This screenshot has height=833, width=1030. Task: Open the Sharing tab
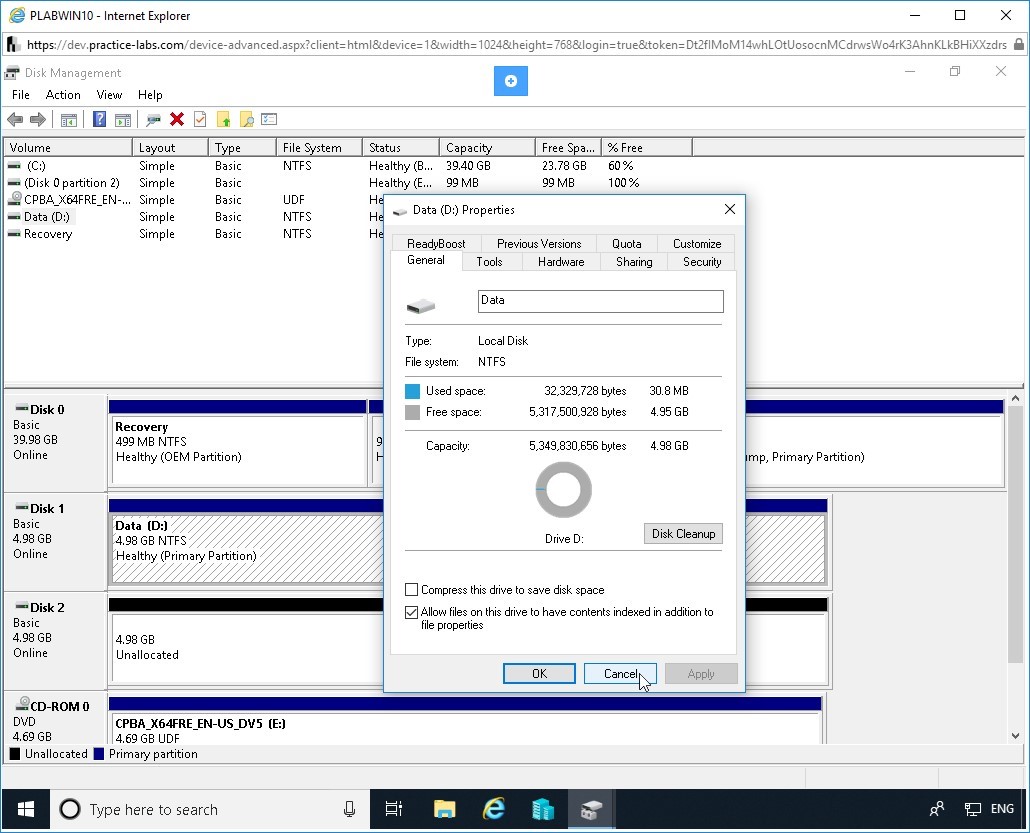pos(634,261)
